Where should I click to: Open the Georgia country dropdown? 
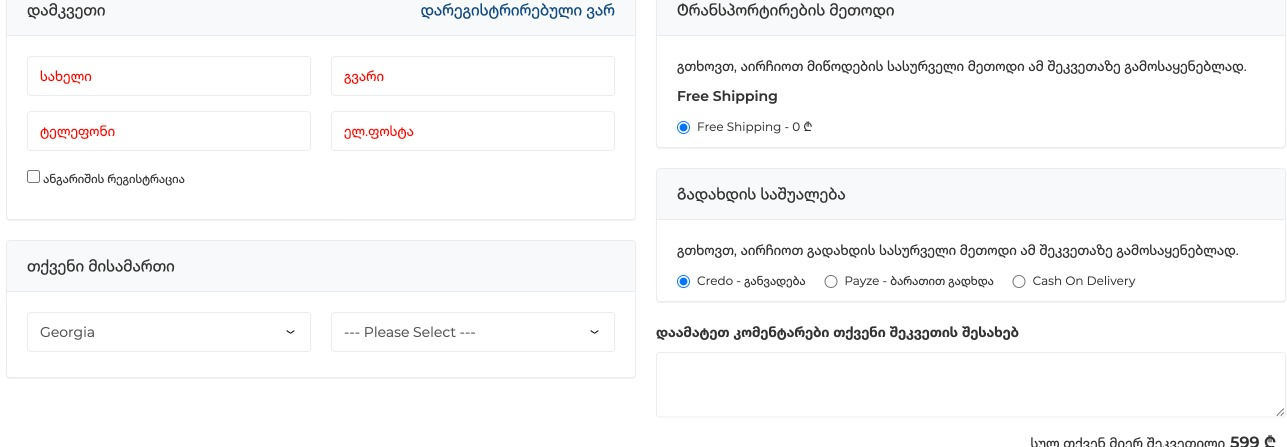coord(169,332)
